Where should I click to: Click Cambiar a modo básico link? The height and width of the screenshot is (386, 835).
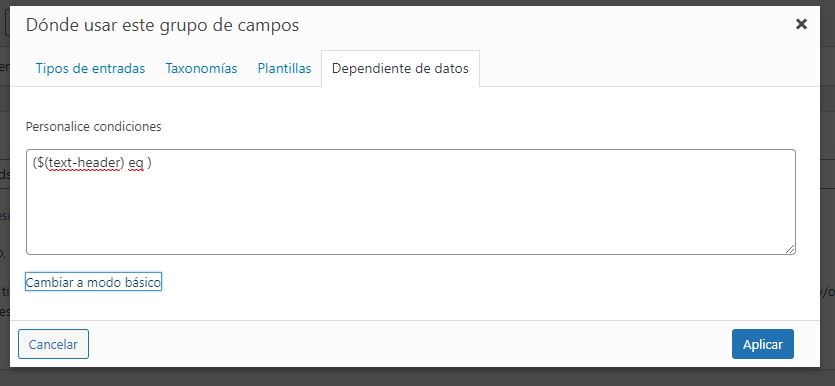(93, 282)
